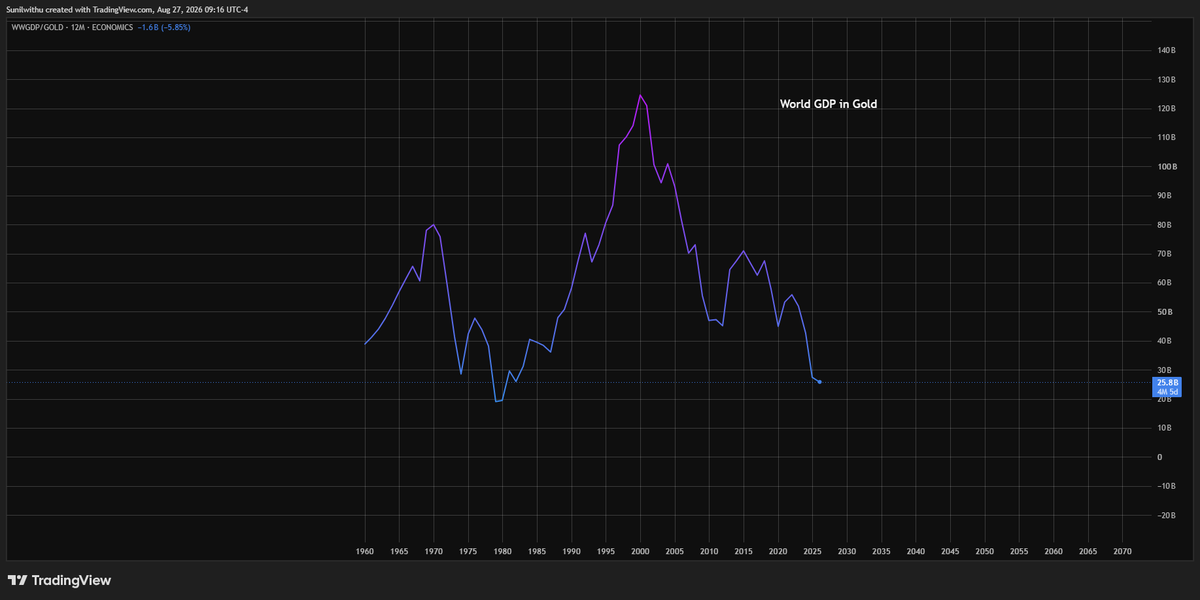The image size is (1200, 600).
Task: Click the 2030 label on time axis
Action: pos(847,551)
